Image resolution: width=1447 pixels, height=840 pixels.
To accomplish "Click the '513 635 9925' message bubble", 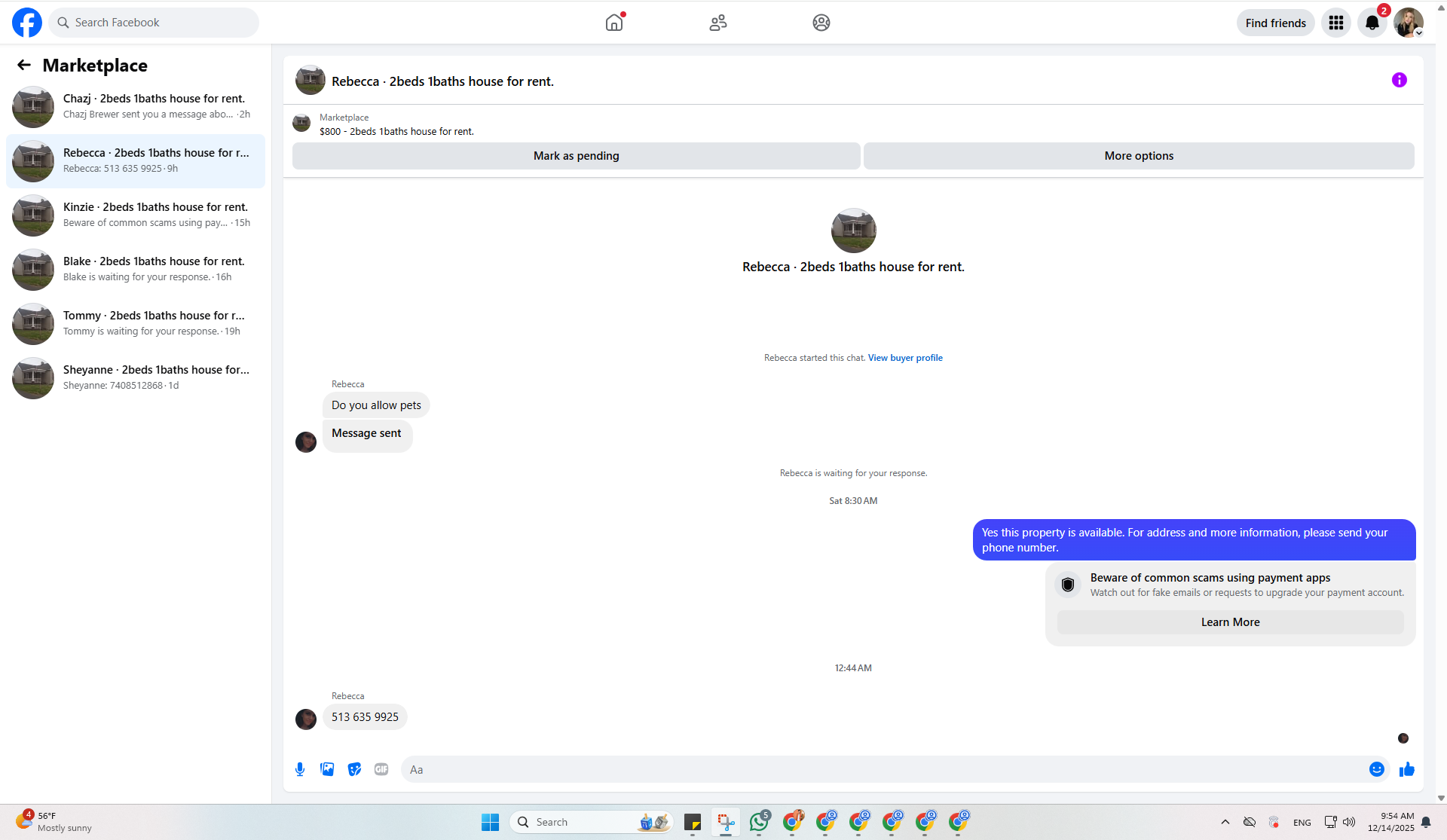I will pos(365,716).
